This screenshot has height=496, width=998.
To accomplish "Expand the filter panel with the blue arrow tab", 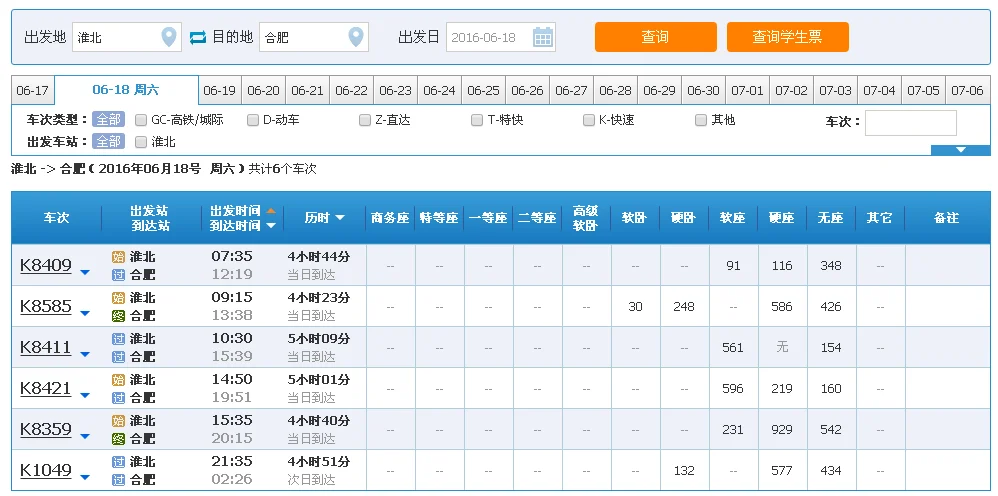I will [960, 150].
